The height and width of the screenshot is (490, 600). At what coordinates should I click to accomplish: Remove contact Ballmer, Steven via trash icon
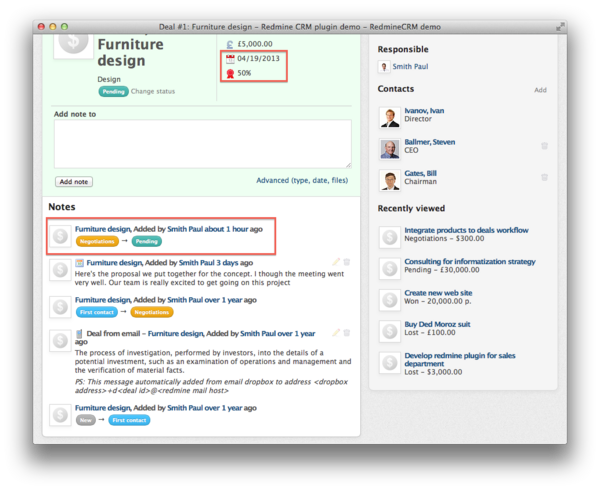pyautogui.click(x=544, y=146)
